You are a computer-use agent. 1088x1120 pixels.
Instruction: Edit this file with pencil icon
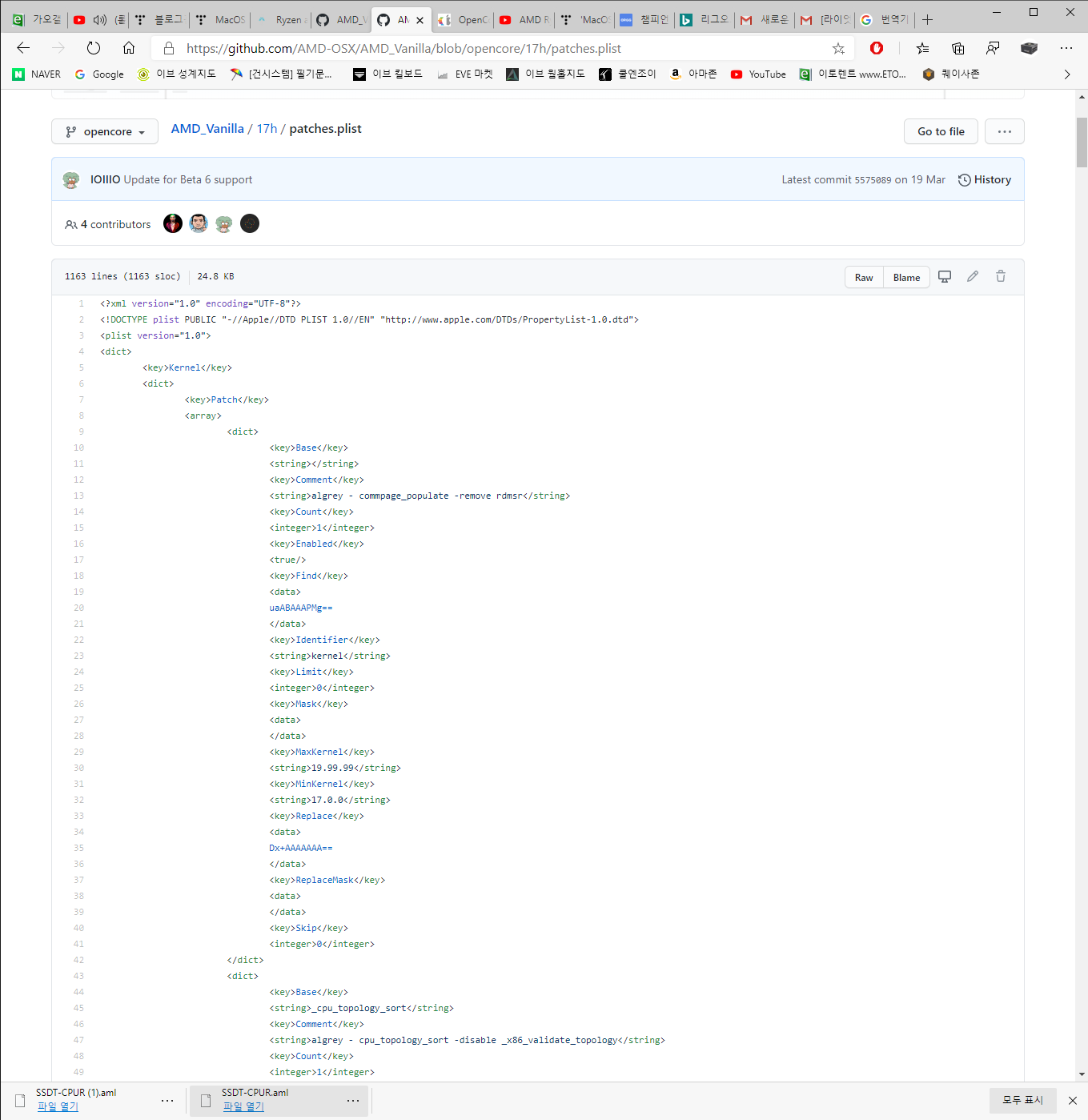coord(973,276)
